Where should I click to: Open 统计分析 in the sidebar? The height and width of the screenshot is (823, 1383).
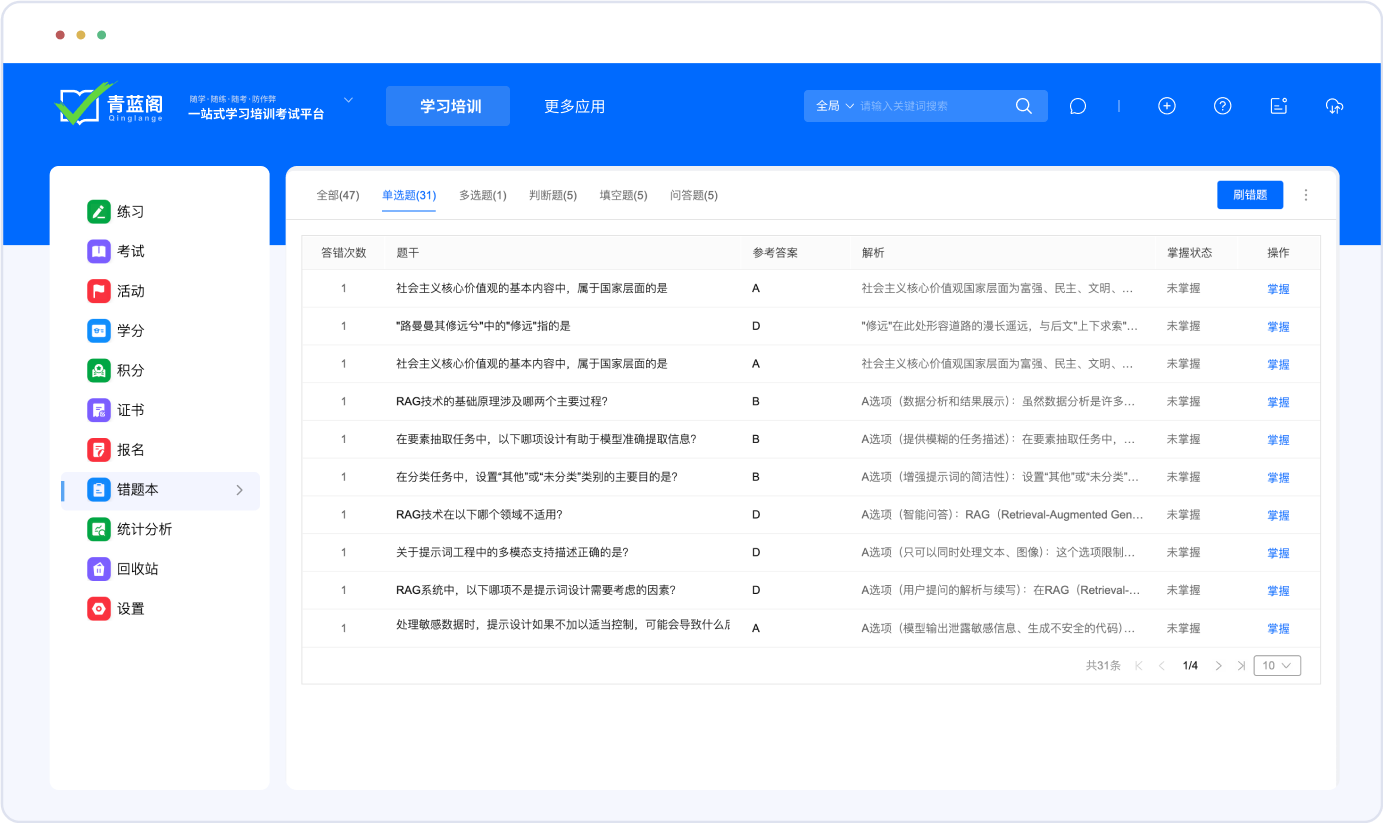(144, 529)
